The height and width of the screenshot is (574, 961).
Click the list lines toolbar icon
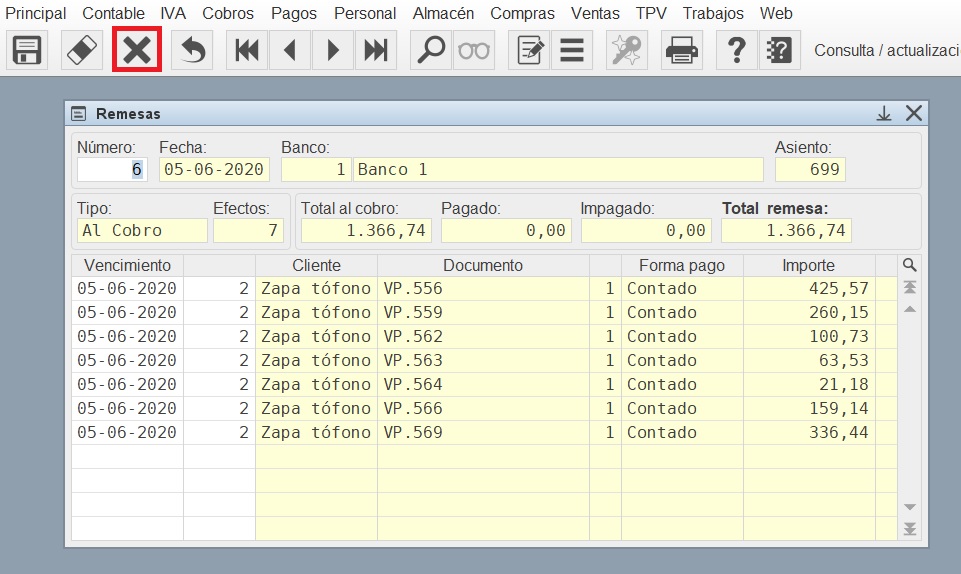click(572, 50)
